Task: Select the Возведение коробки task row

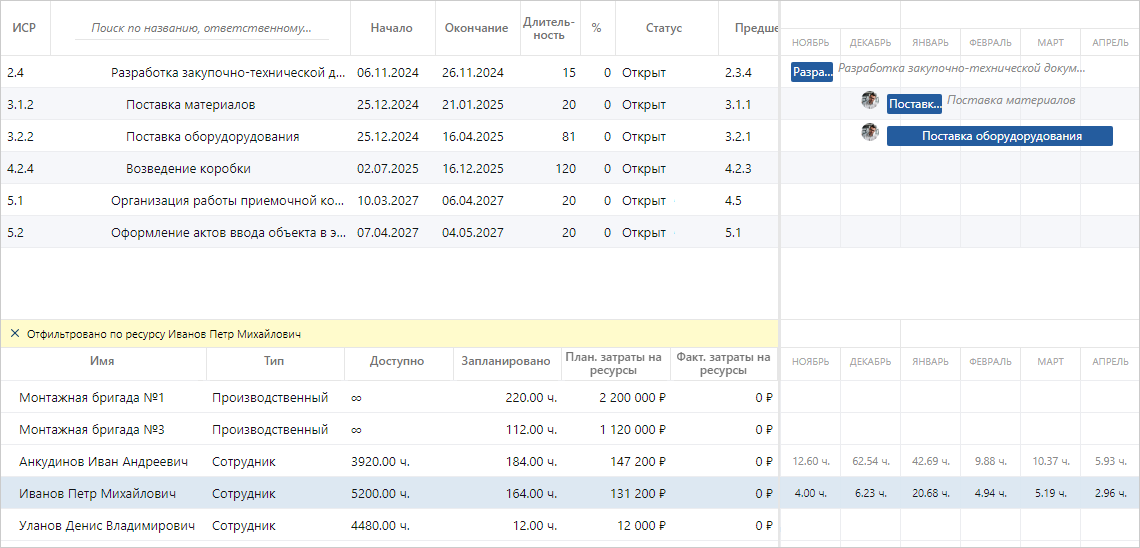Action: [x=188, y=169]
